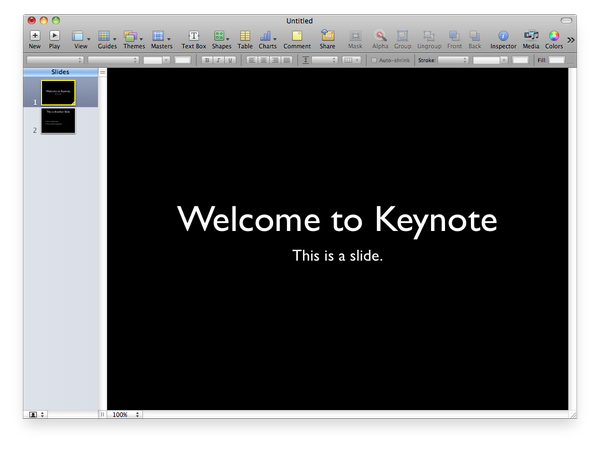Click the Untitled window title
Image resolution: width=600 pixels, height=450 pixels.
(300, 21)
